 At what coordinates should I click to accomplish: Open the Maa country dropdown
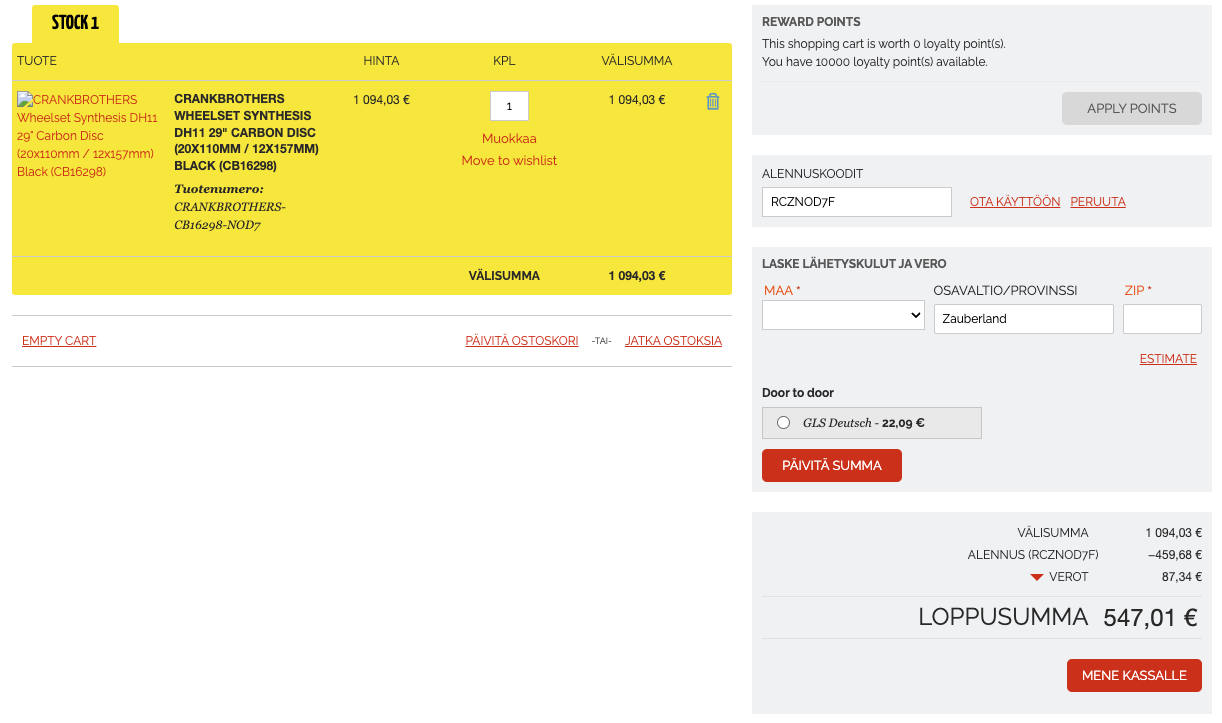[x=843, y=315]
